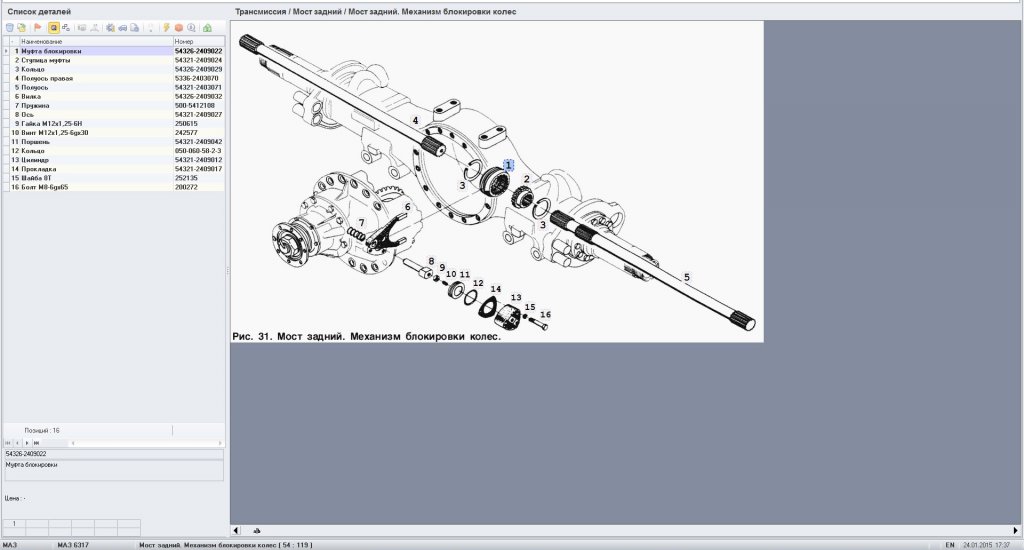Image resolution: width=1024 pixels, height=550 pixels.
Task: Click callout 16 on the diagram
Action: pos(545,314)
